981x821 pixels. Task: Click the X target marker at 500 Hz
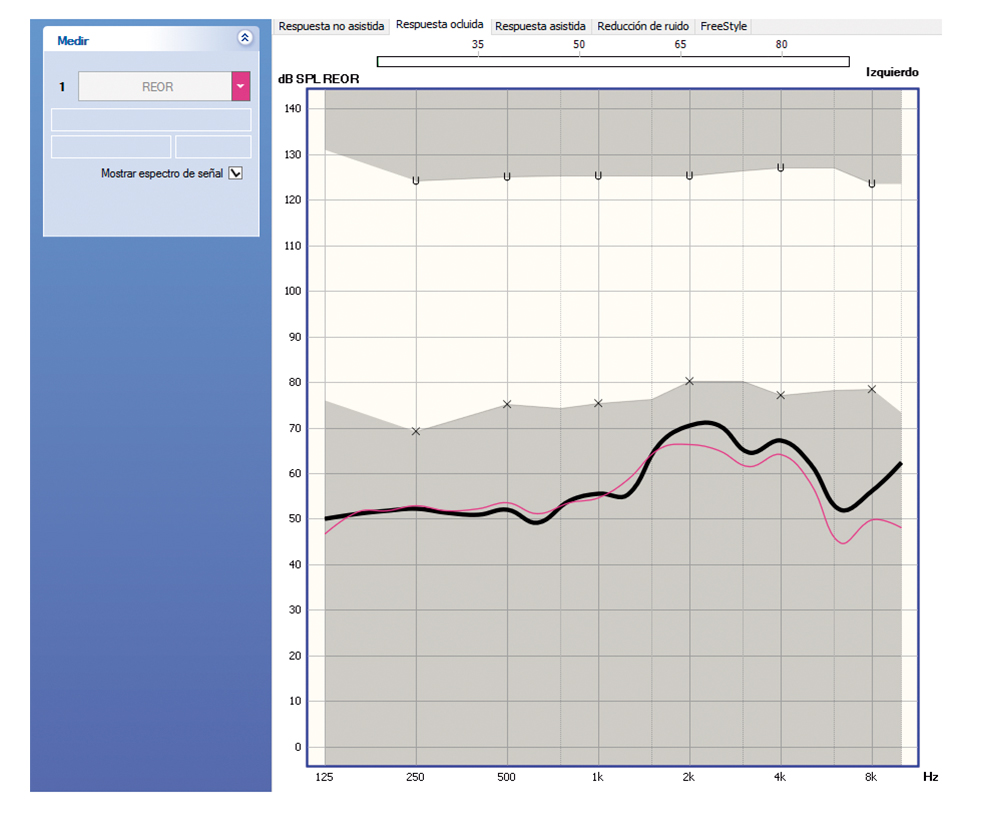(507, 404)
